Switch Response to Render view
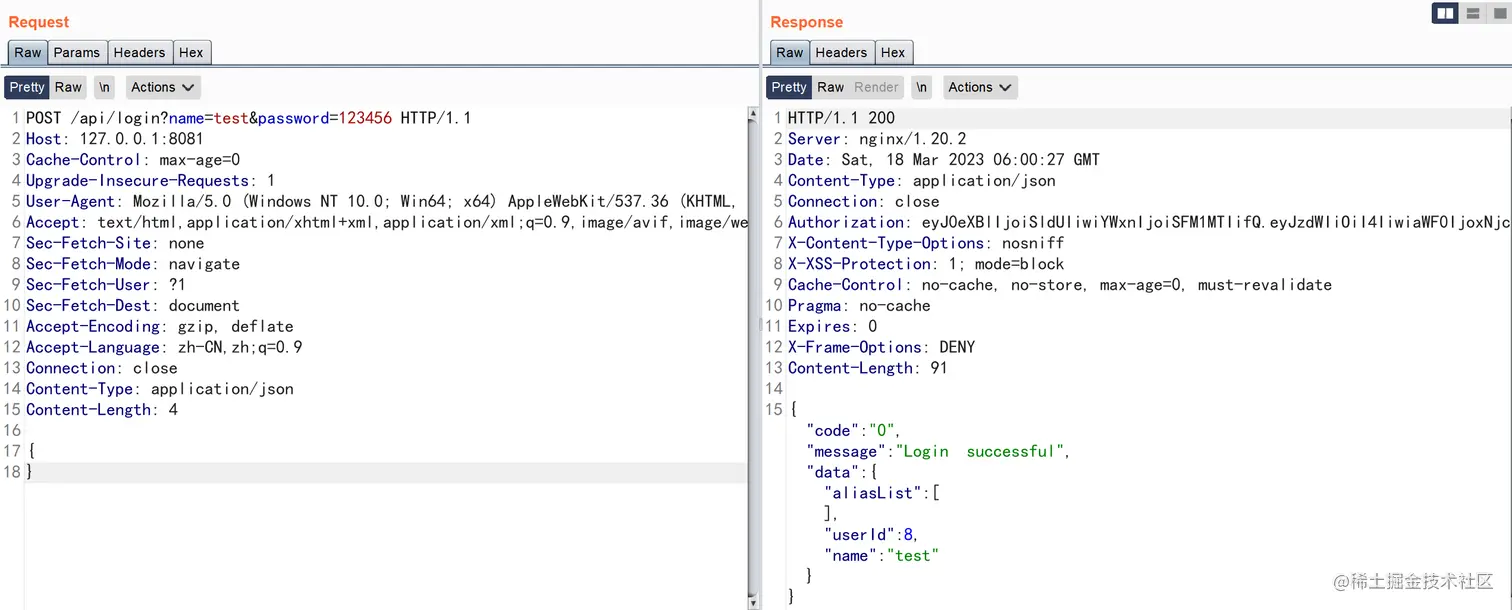Image resolution: width=1512 pixels, height=610 pixels. point(876,87)
